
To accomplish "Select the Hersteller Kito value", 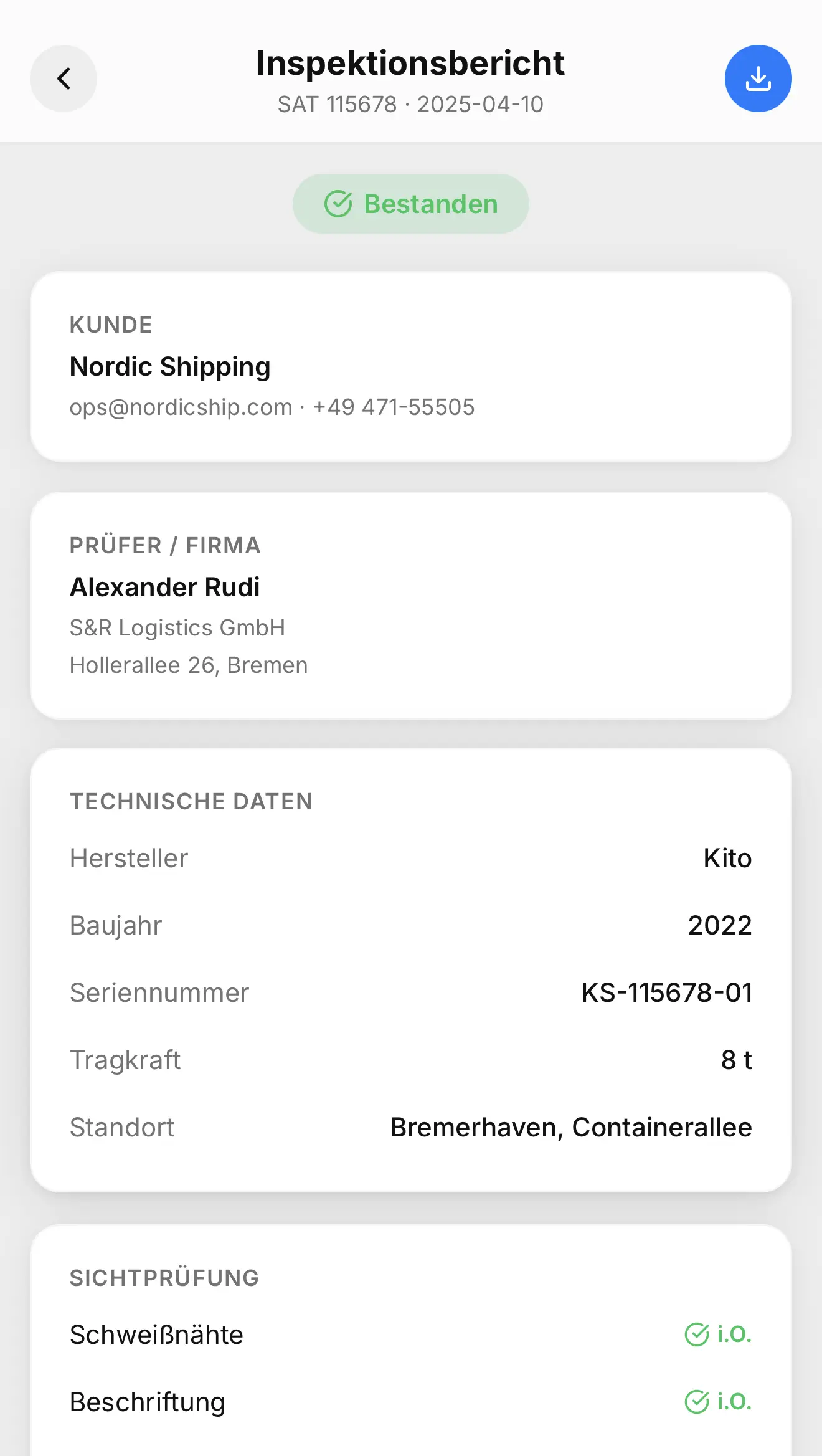I will 727,858.
